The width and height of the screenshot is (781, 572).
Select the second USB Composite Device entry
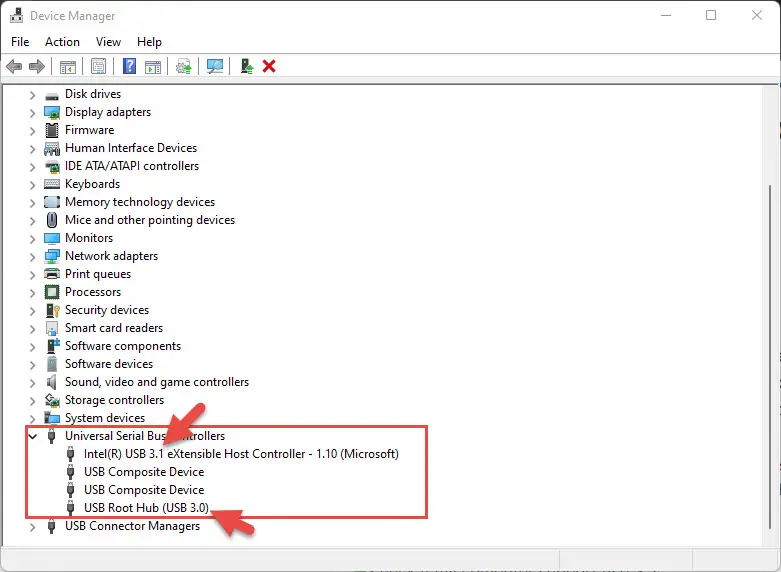[x=144, y=490]
